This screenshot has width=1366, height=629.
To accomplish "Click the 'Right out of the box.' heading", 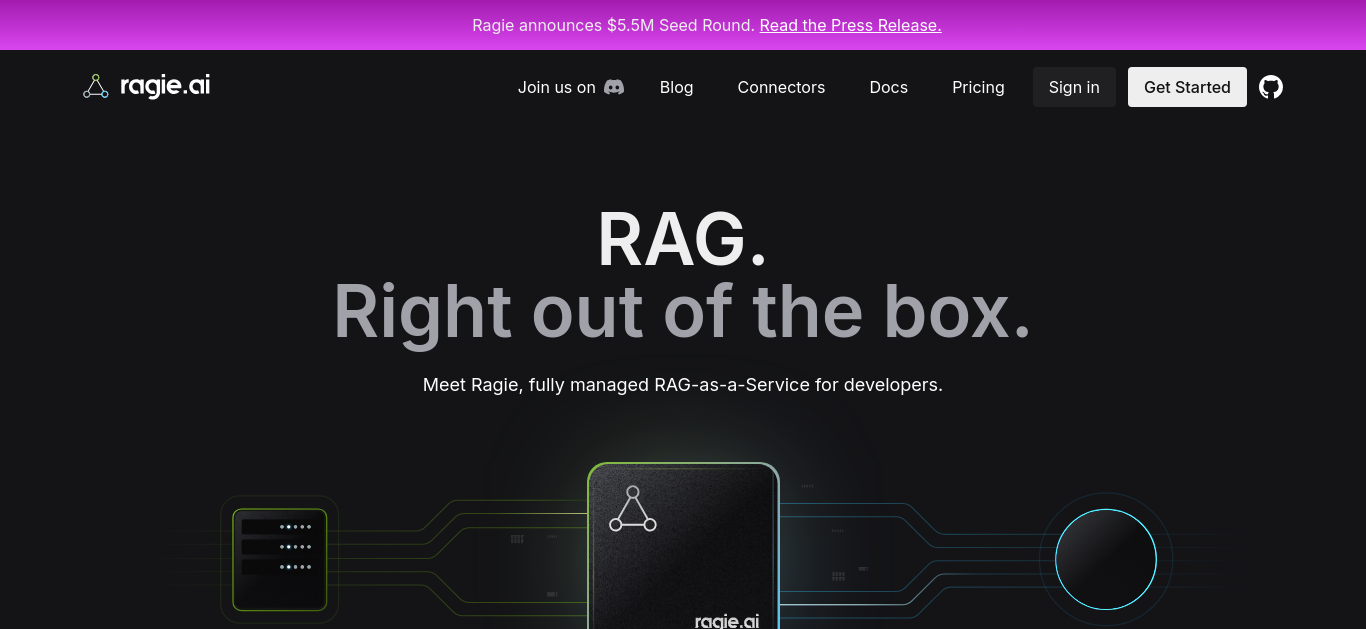I will pos(682,312).
